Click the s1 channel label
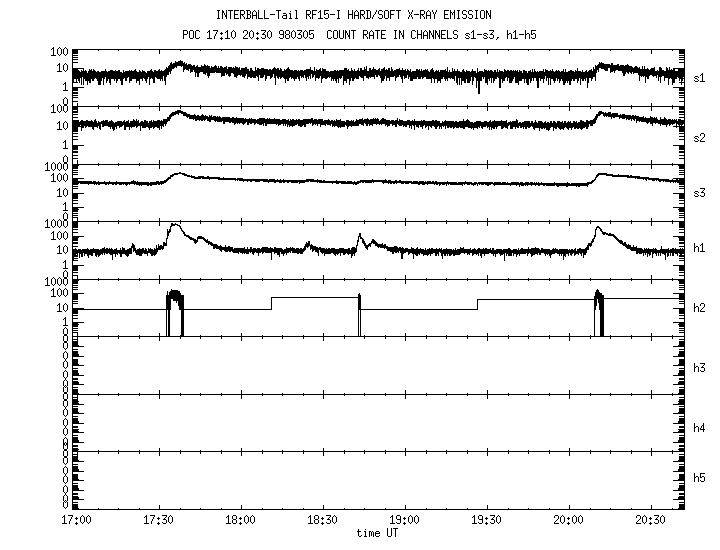This screenshot has height=550, width=720. click(x=700, y=77)
